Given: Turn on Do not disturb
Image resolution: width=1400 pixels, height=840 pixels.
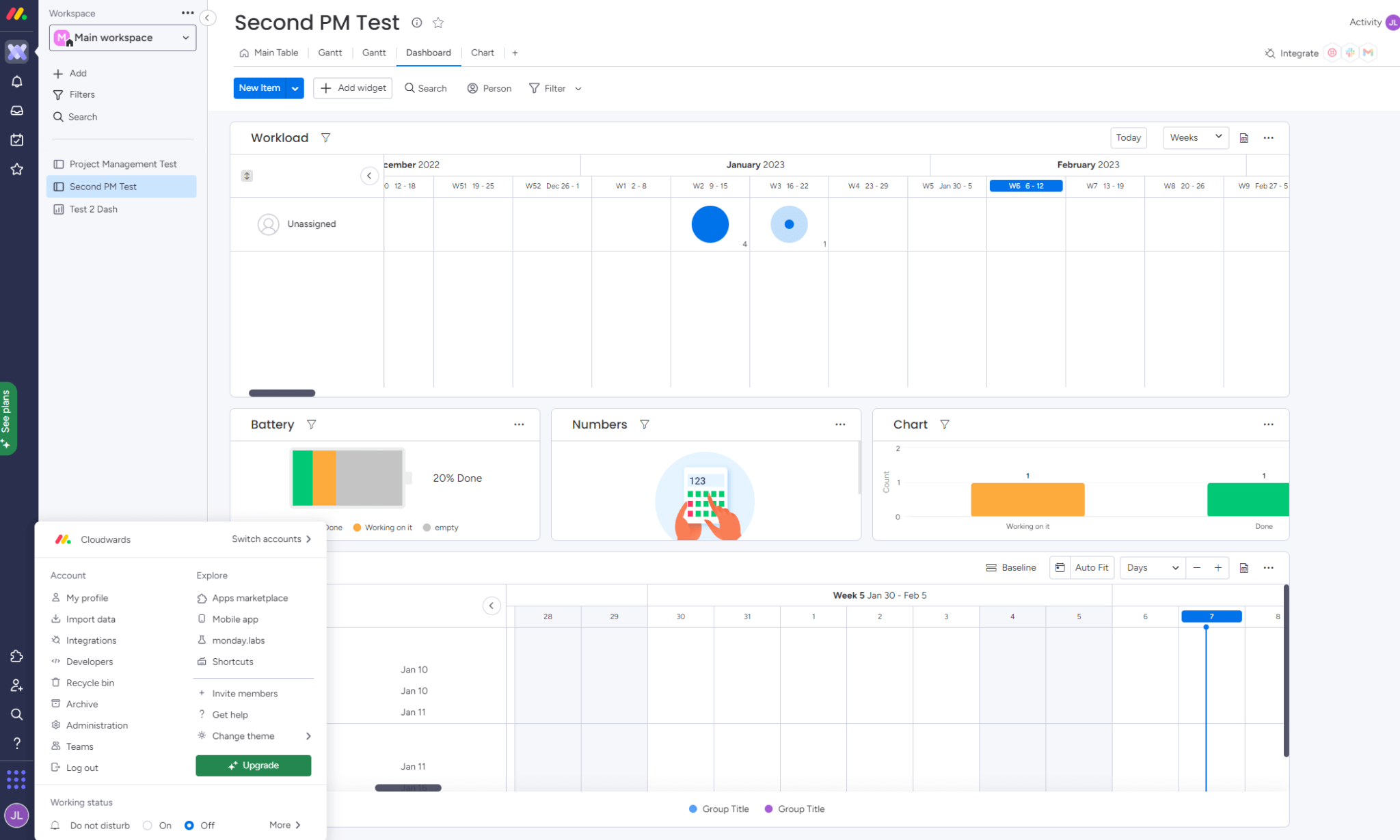Looking at the screenshot, I should 147,825.
